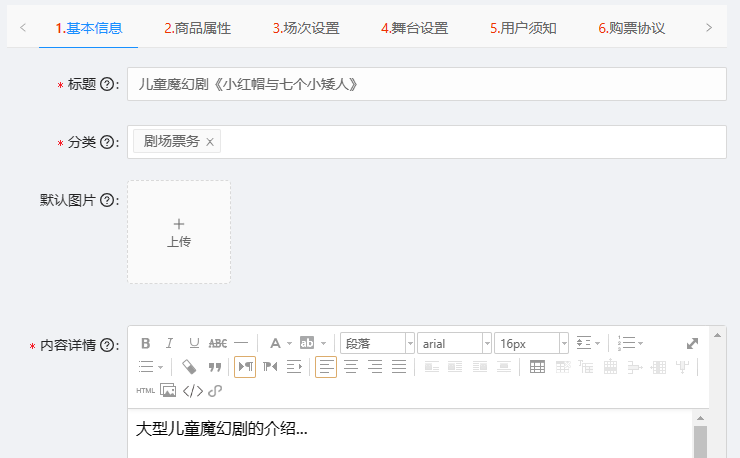Switch to the 6.购票协议 tab
This screenshot has width=740, height=458.
[632, 28]
